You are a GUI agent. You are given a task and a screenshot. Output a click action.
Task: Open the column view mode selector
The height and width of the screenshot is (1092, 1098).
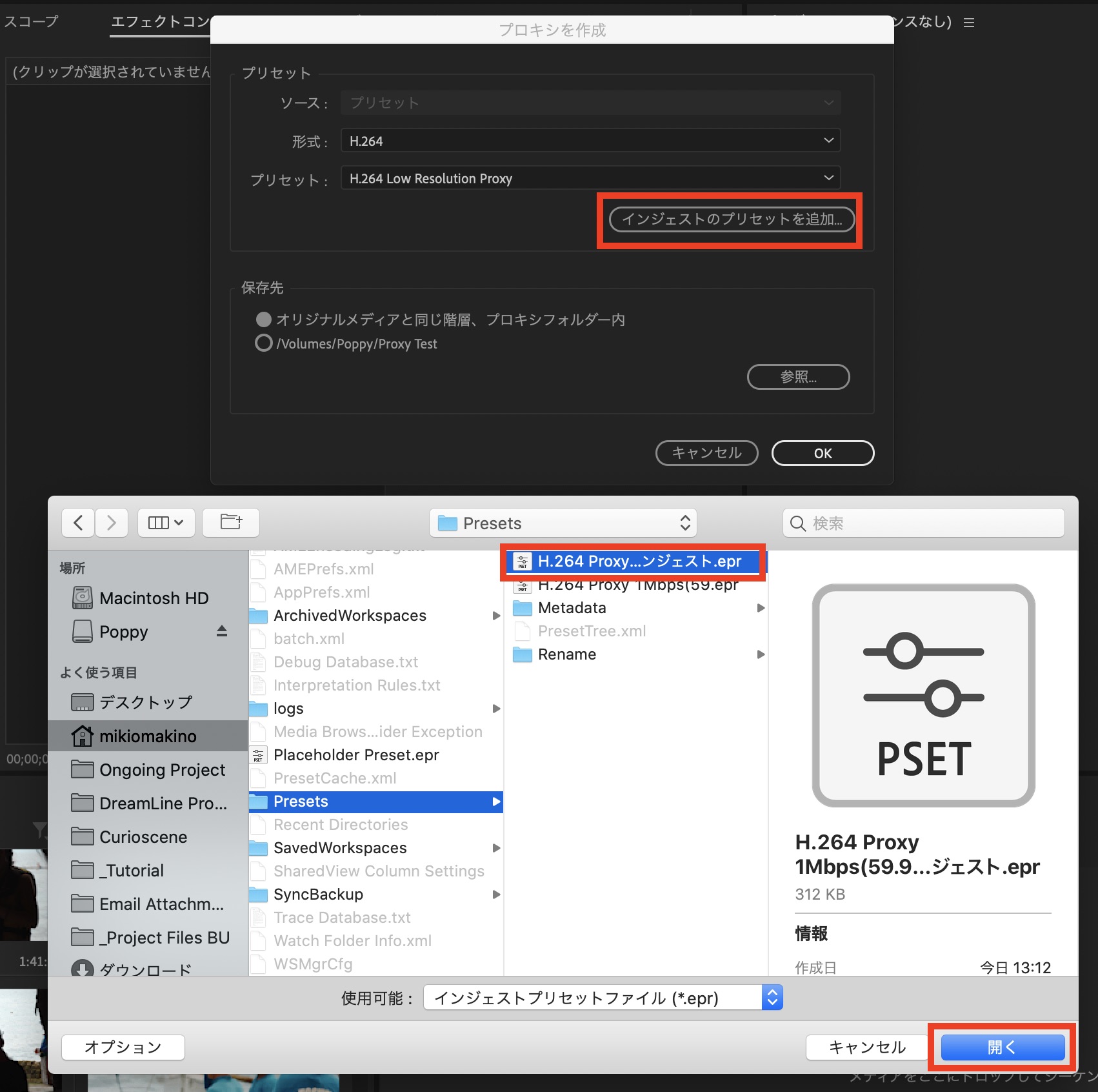(x=166, y=523)
